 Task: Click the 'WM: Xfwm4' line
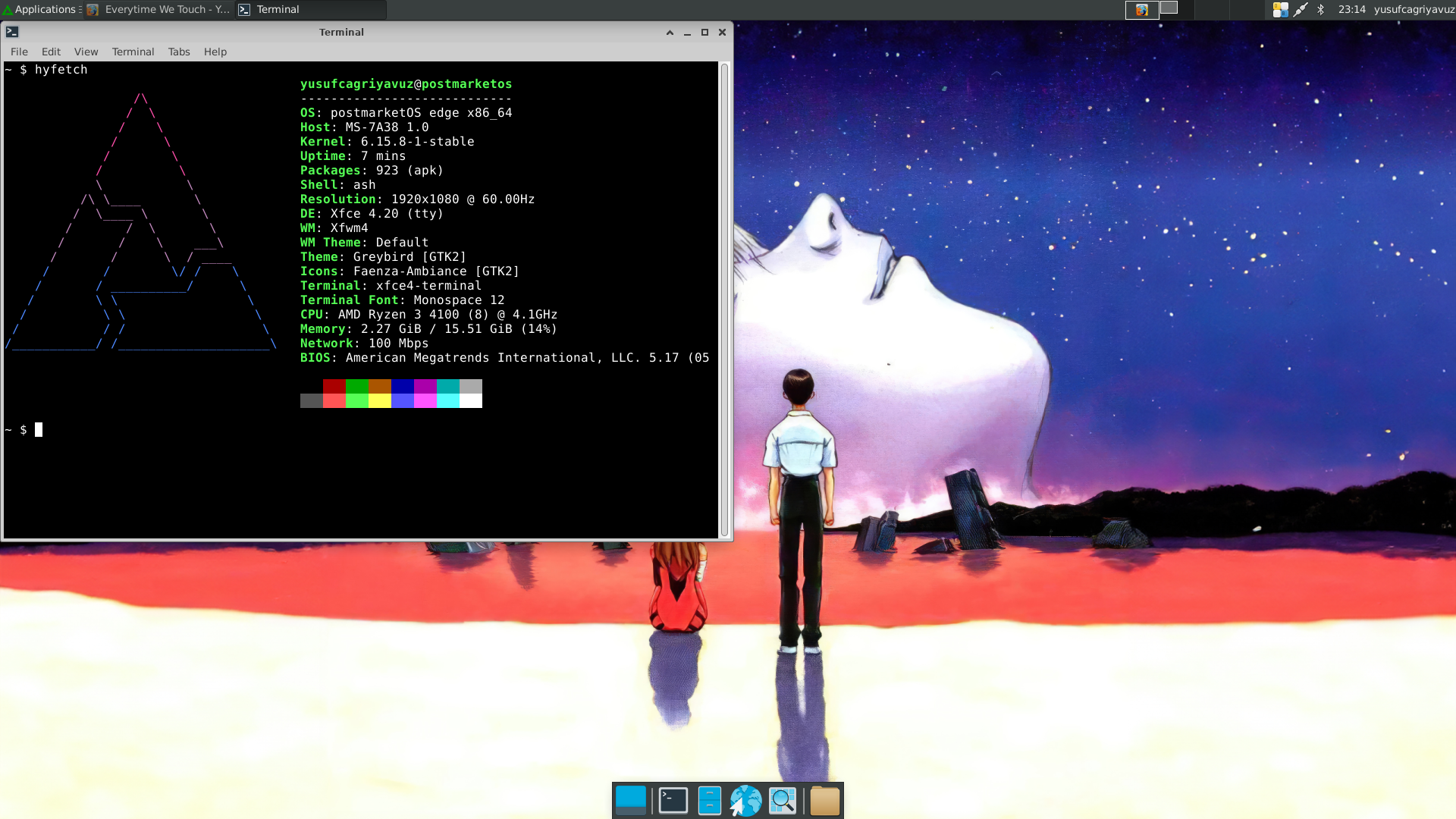[334, 227]
